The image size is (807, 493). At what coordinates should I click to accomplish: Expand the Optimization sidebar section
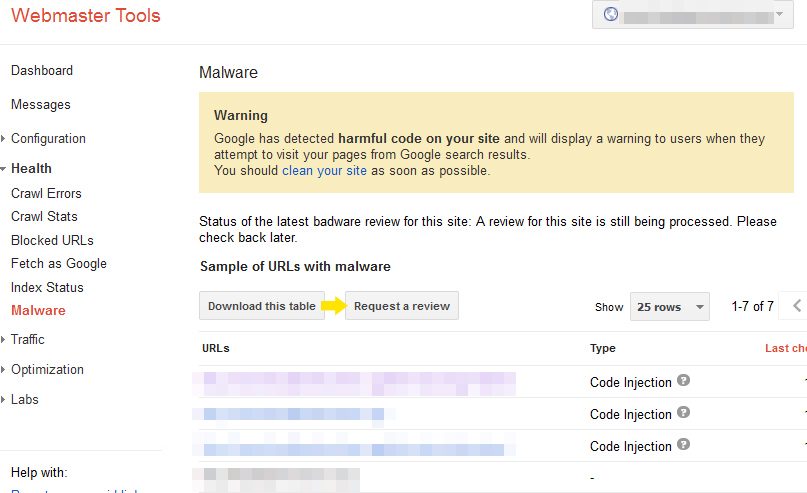coord(47,370)
